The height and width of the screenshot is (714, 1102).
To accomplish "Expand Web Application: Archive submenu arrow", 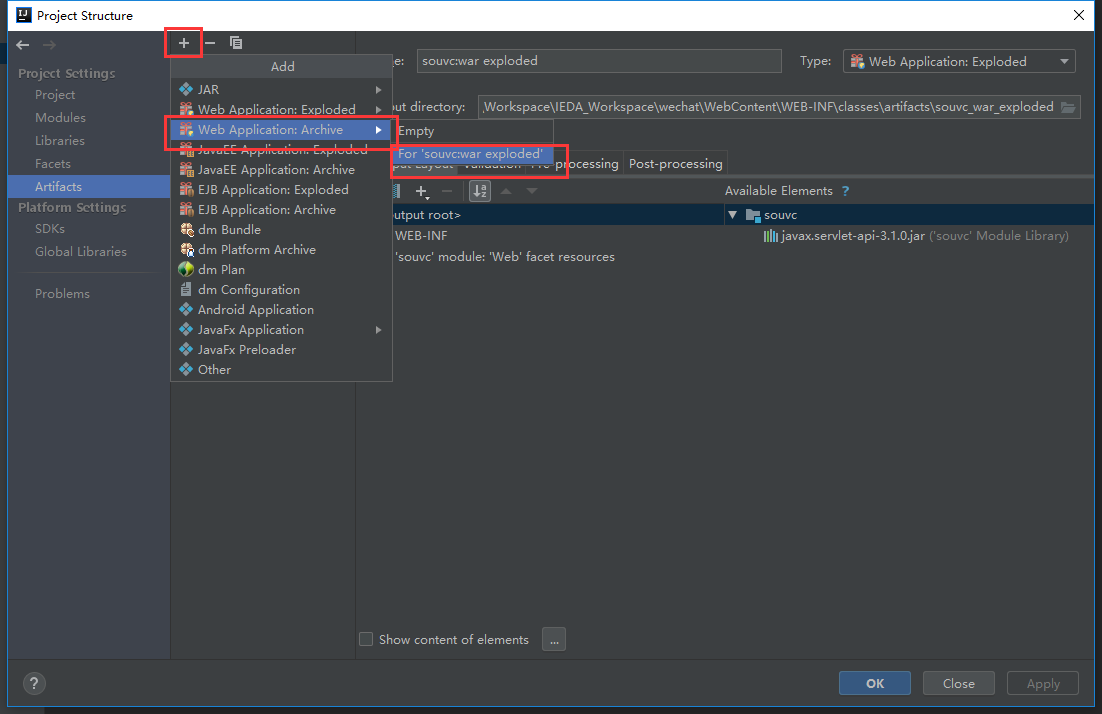I will pyautogui.click(x=379, y=130).
